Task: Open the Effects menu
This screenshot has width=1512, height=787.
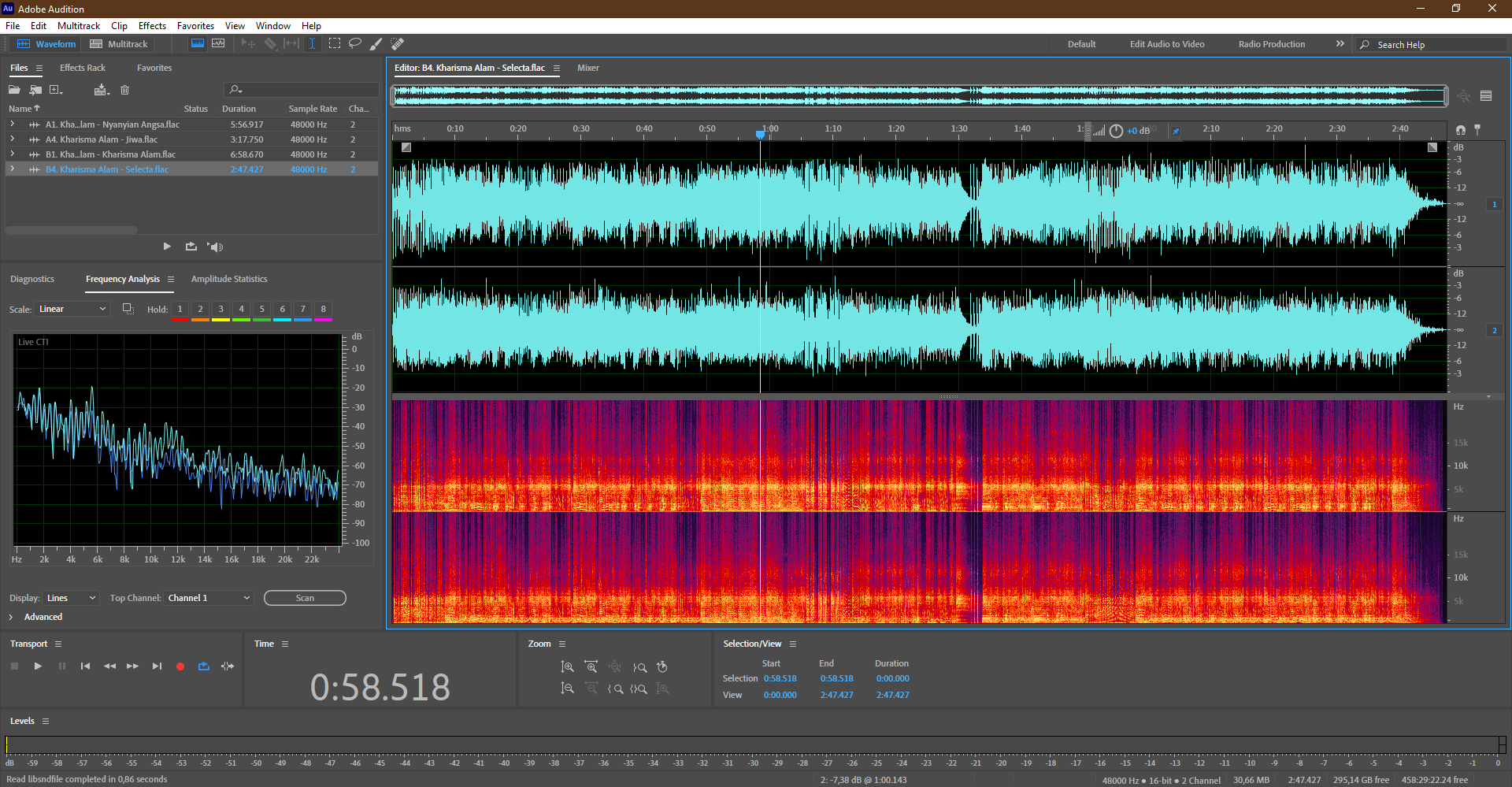Action: (152, 26)
